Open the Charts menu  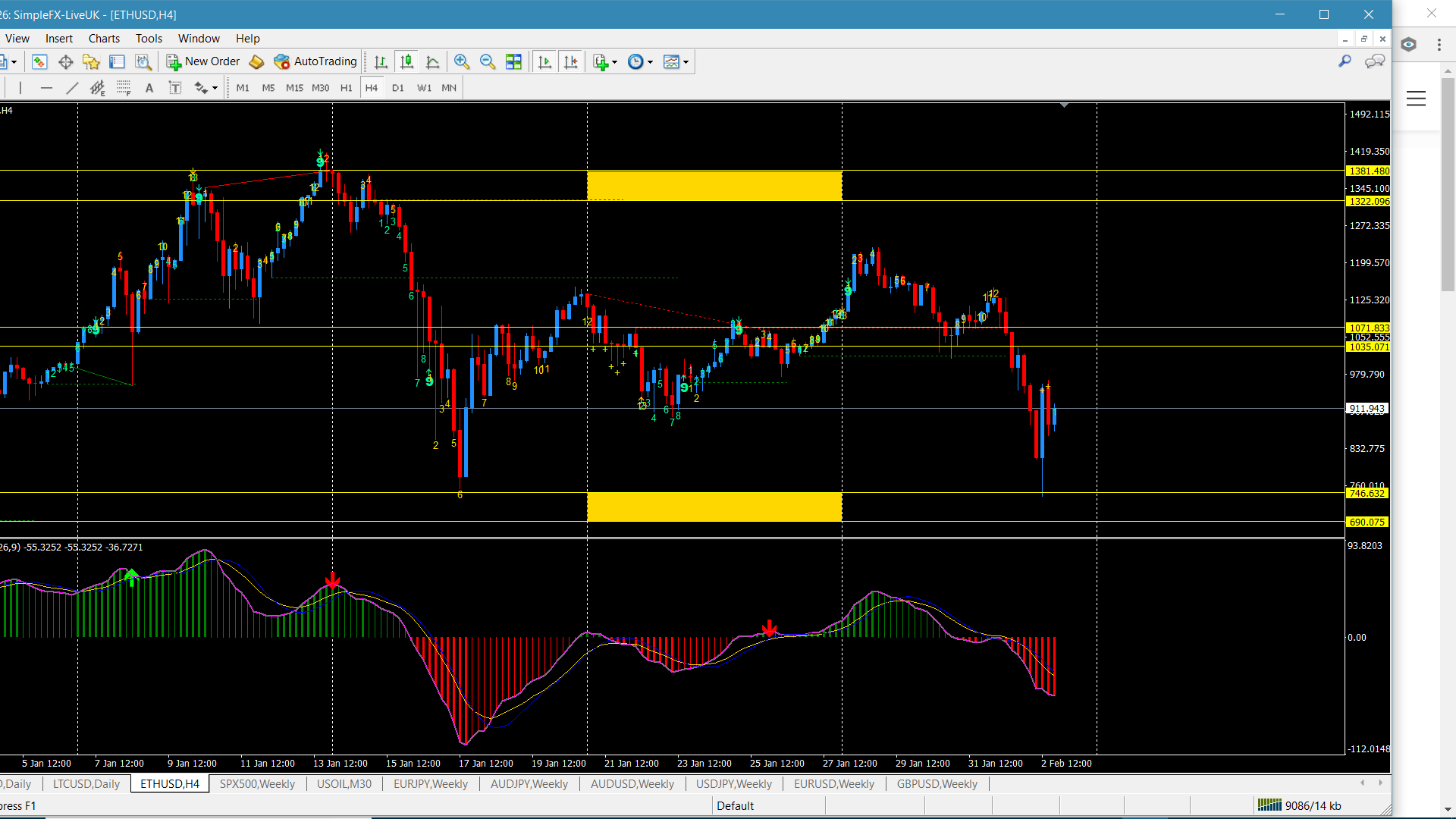tap(104, 39)
